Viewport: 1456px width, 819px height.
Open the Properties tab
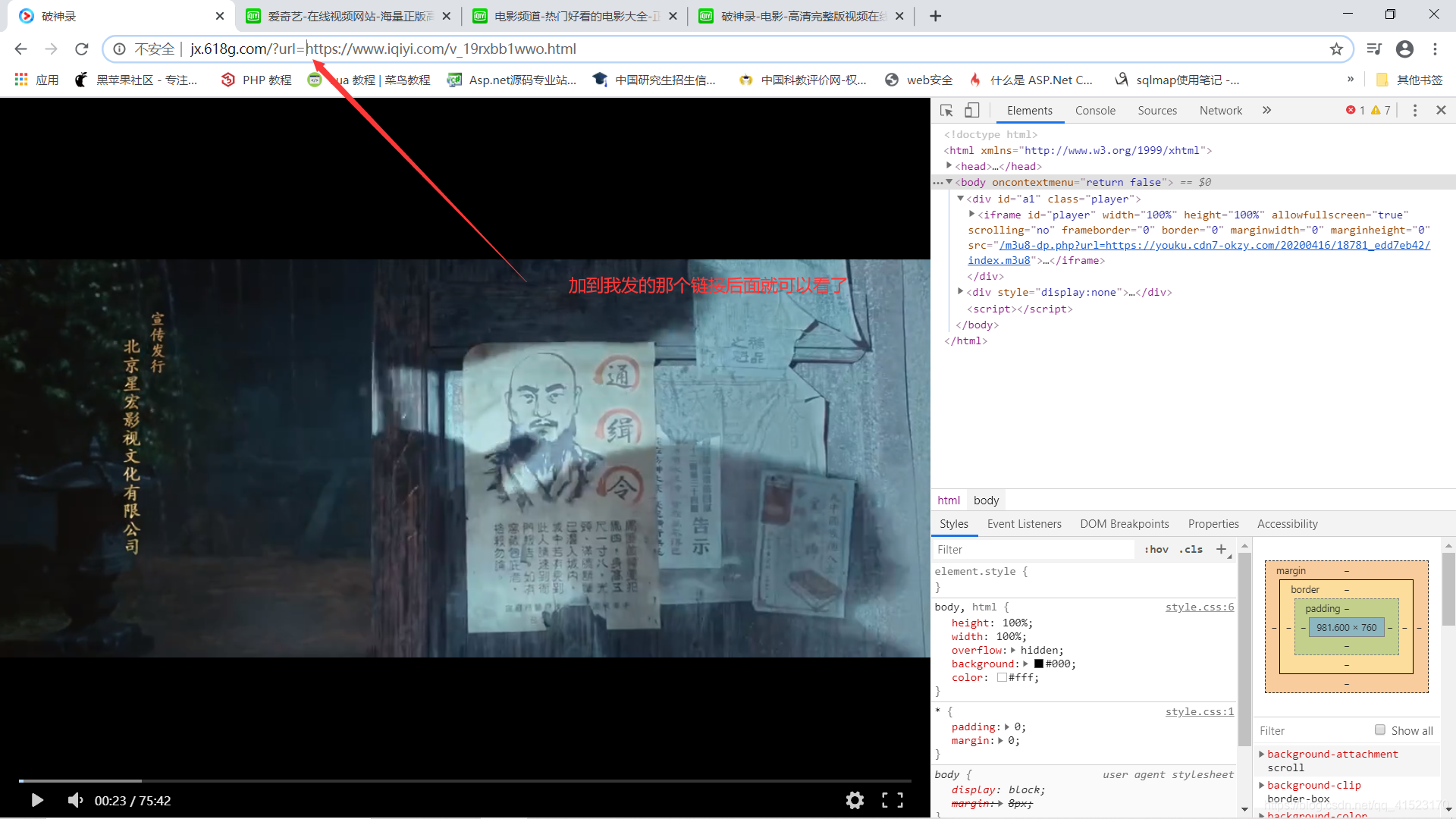1213,524
